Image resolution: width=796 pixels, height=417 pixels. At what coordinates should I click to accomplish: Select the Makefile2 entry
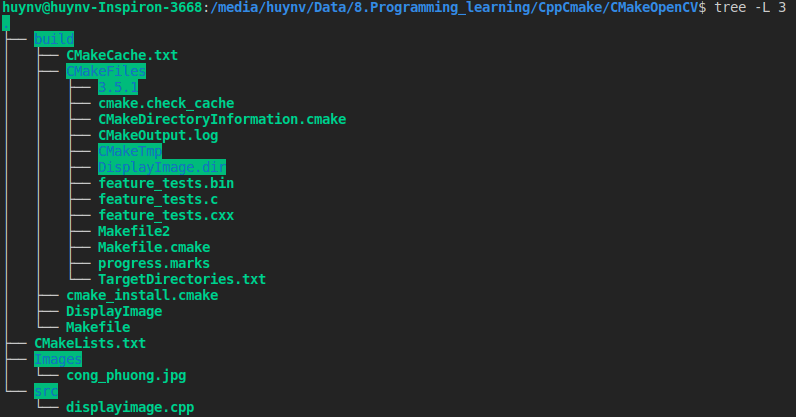(134, 231)
